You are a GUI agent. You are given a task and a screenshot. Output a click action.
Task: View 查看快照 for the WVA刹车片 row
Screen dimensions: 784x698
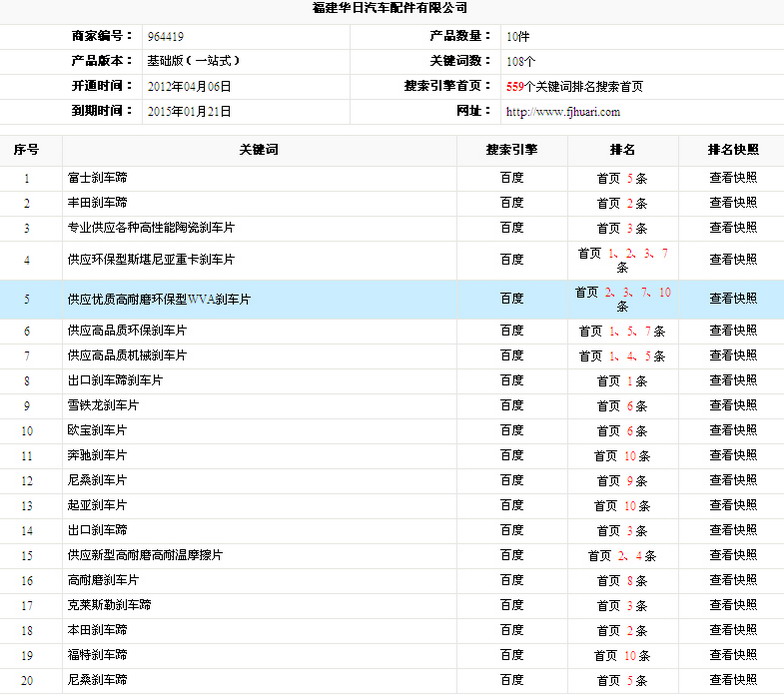[733, 299]
